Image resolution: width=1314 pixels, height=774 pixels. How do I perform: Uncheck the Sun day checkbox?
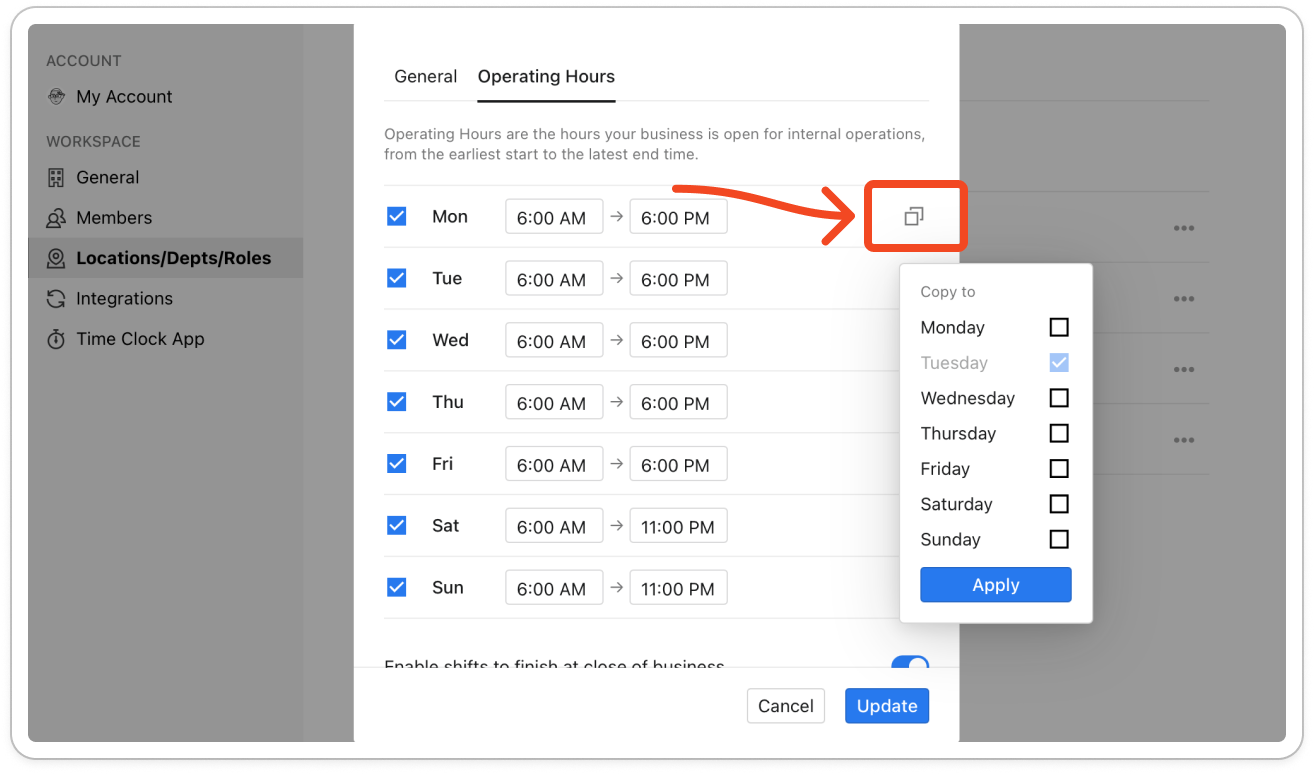(397, 588)
